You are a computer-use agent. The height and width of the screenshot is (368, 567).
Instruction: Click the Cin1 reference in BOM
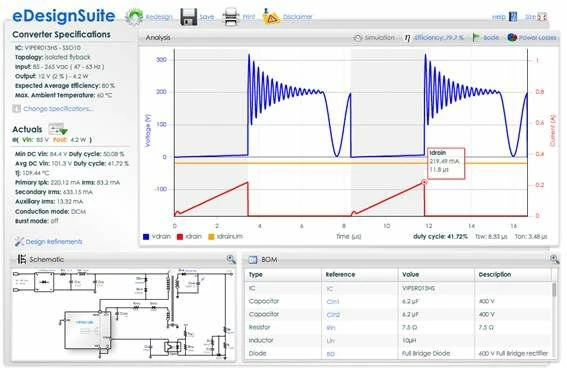[333, 302]
